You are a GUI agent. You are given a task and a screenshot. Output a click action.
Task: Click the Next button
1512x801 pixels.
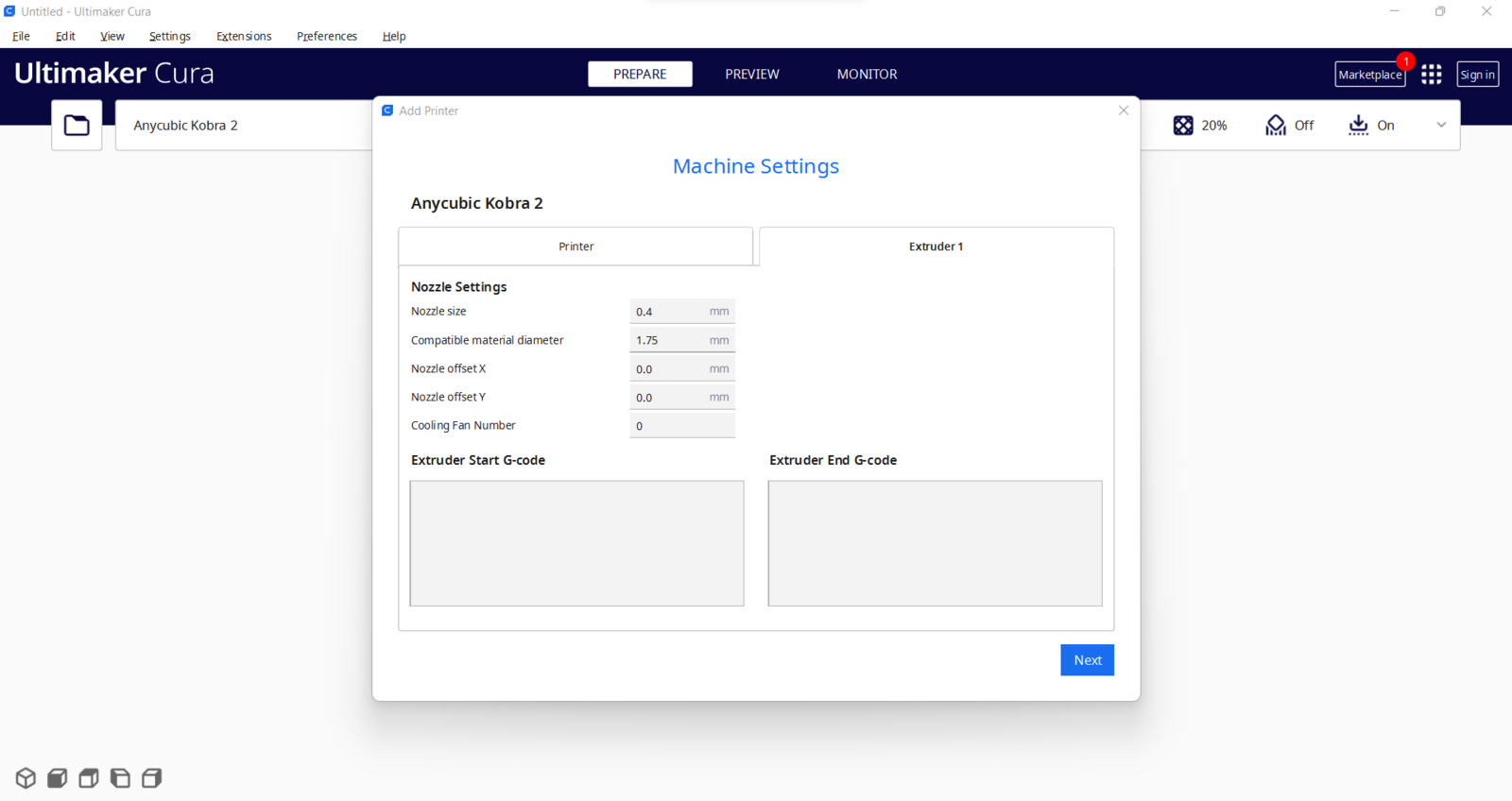click(1087, 660)
